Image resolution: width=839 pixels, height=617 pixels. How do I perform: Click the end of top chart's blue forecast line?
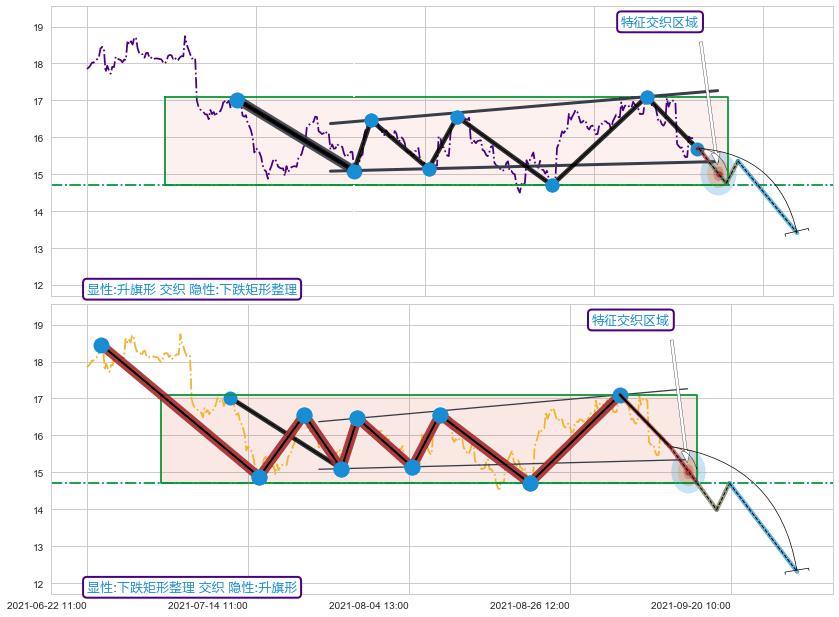click(x=797, y=232)
